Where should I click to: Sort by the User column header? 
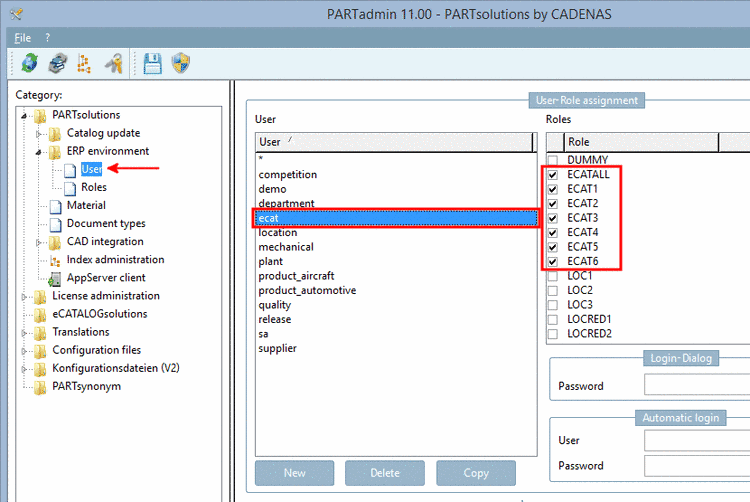click(395, 142)
